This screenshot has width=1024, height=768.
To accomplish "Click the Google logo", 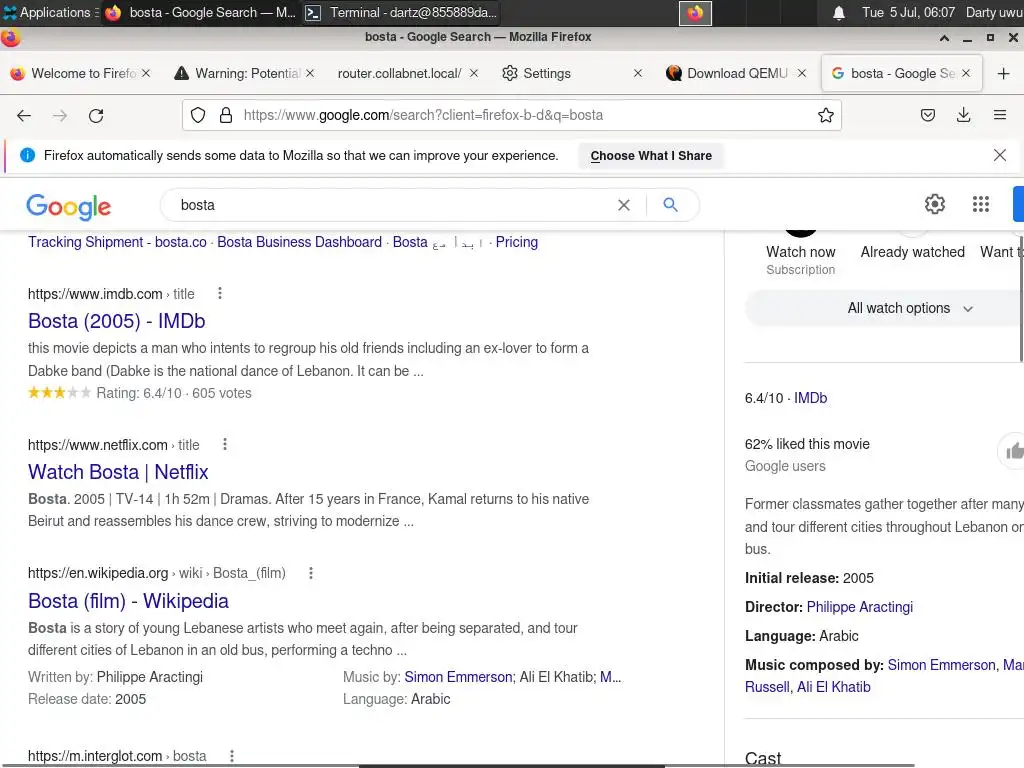I will [x=69, y=206].
